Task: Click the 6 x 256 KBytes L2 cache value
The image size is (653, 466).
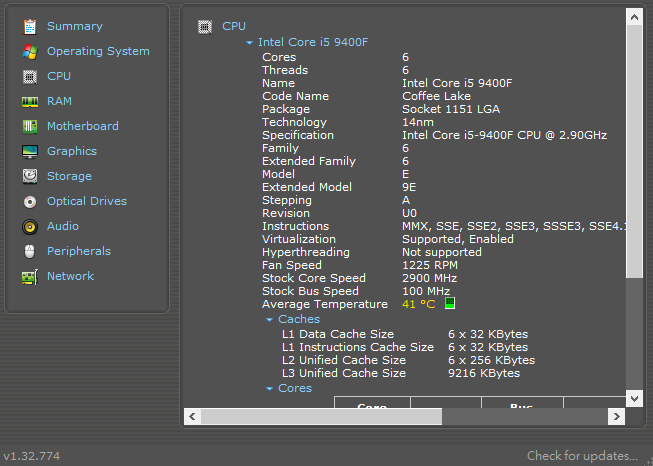Action: 491,360
